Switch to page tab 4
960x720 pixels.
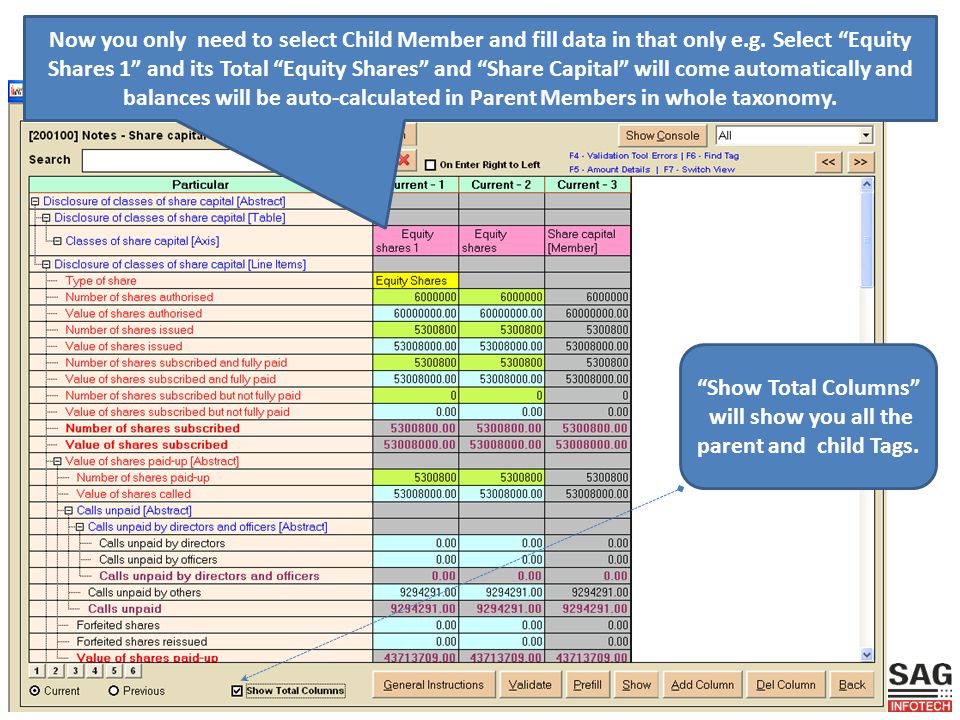coord(94,670)
